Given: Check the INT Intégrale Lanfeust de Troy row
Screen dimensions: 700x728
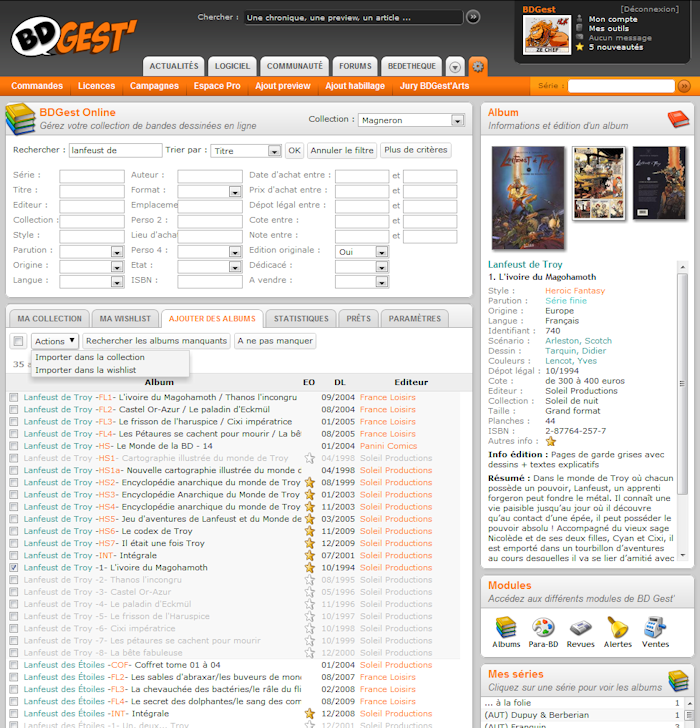Looking at the screenshot, I should coord(14,555).
